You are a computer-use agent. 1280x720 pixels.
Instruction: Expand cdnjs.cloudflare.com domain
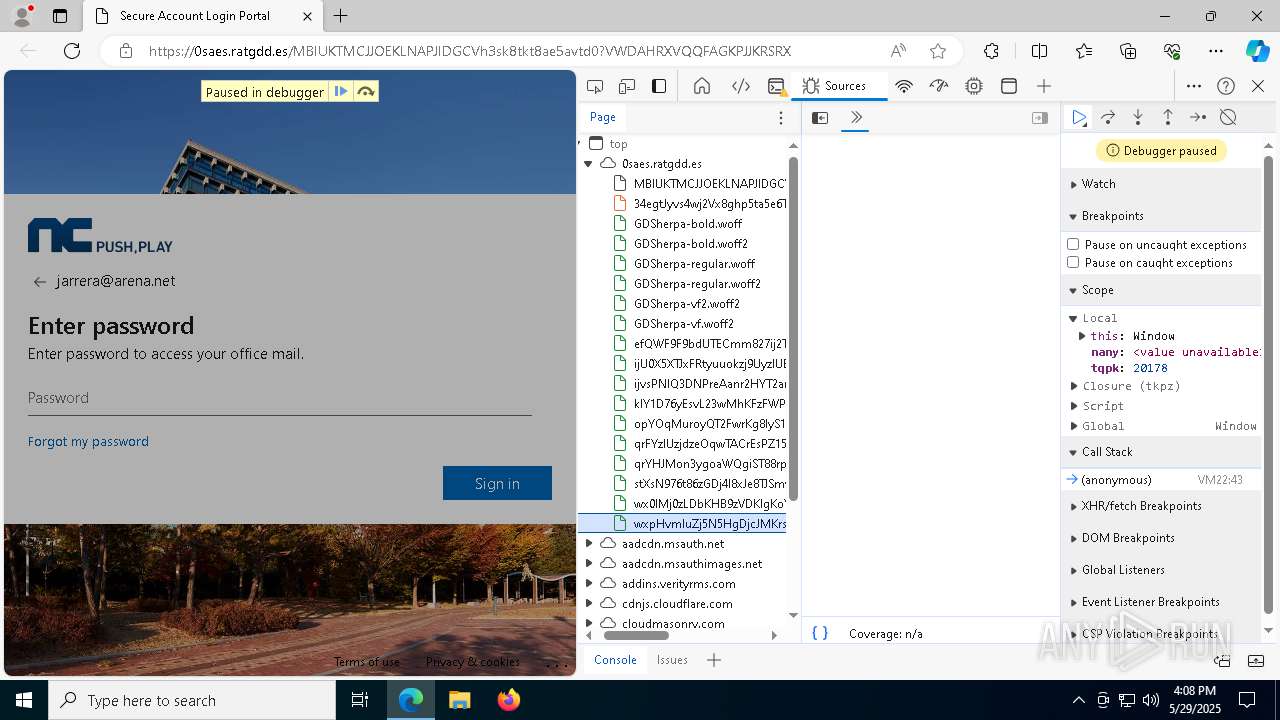(589, 603)
